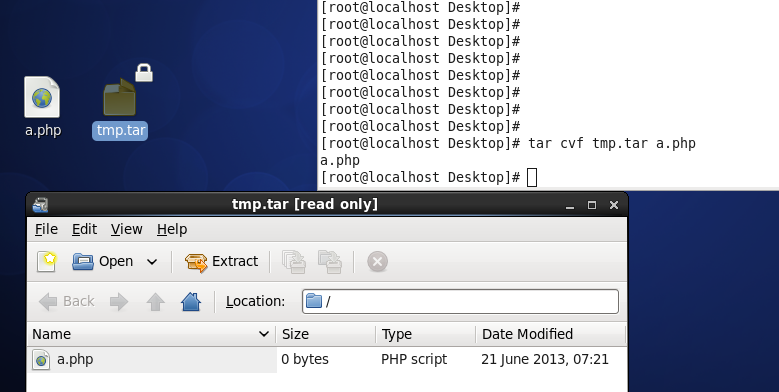Click the 'PHP script' type cell
This screenshot has width=779, height=392.
click(414, 359)
